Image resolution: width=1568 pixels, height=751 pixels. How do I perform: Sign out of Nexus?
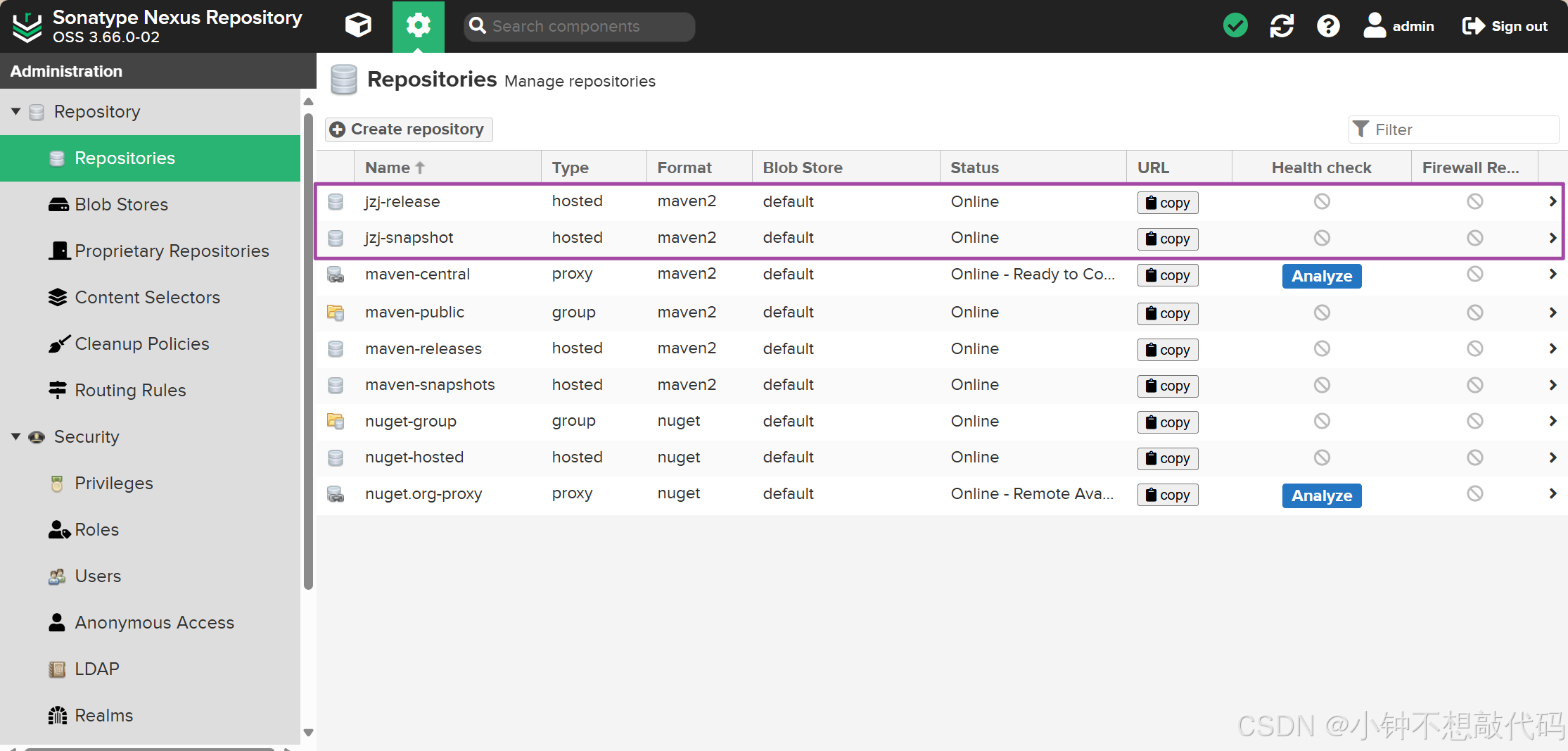pyautogui.click(x=1505, y=26)
